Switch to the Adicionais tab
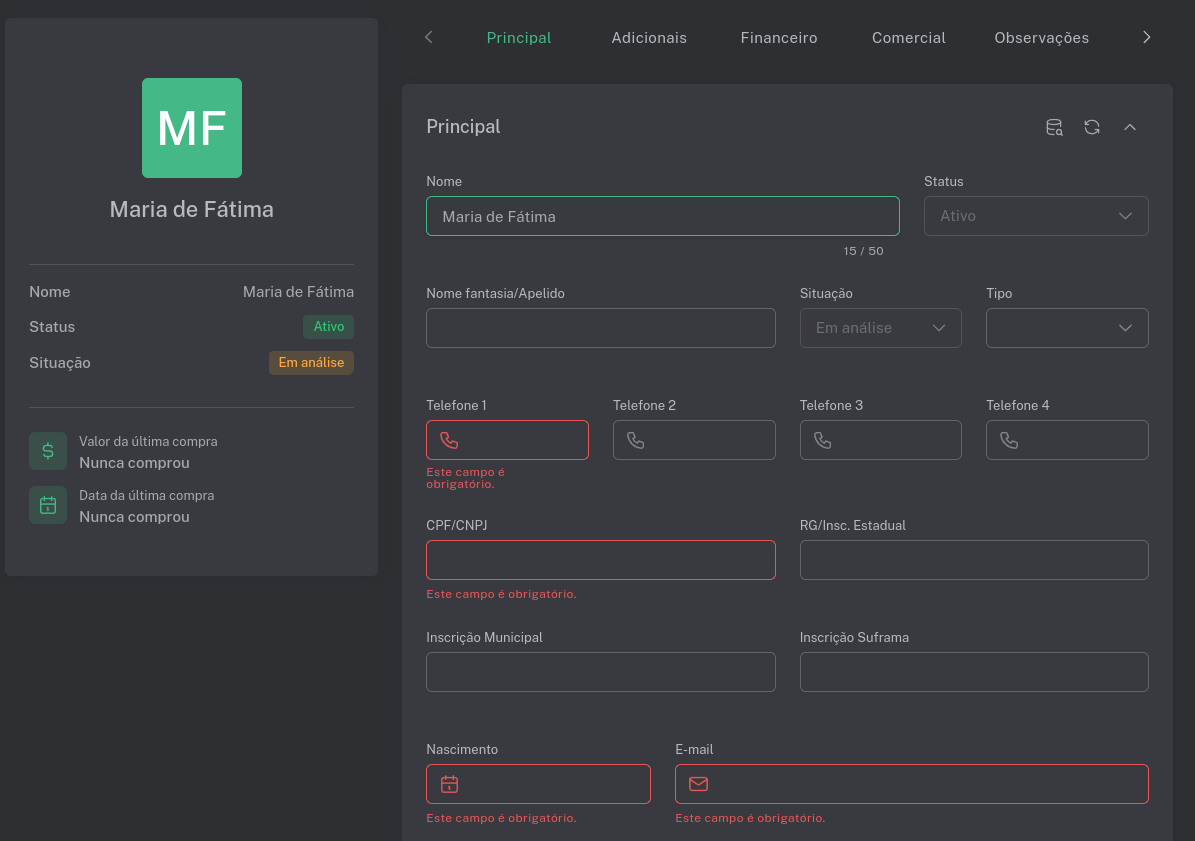The height and width of the screenshot is (841, 1195). (649, 38)
